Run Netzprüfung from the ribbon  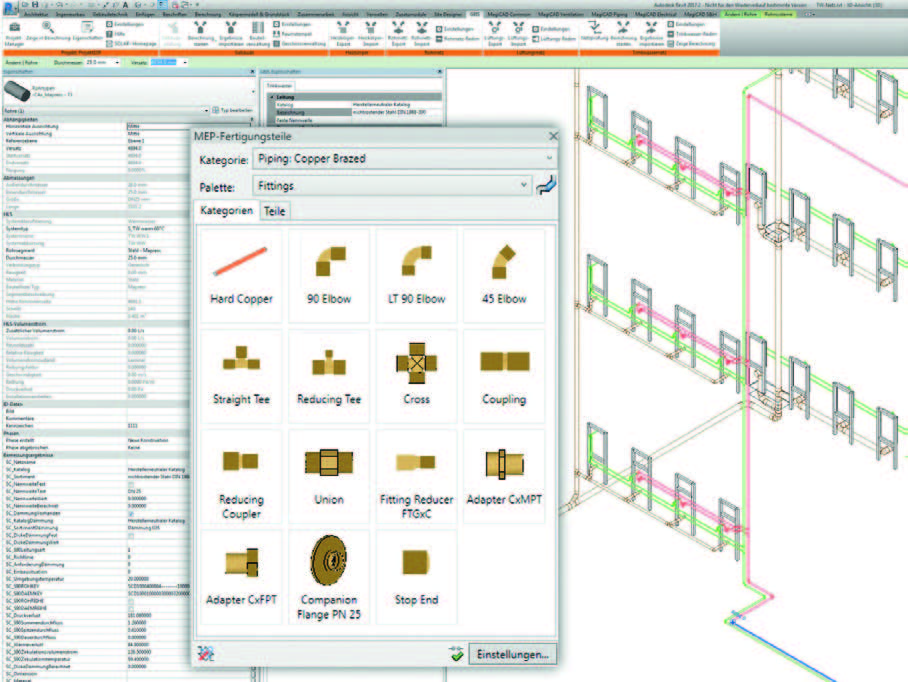pyautogui.click(x=594, y=32)
